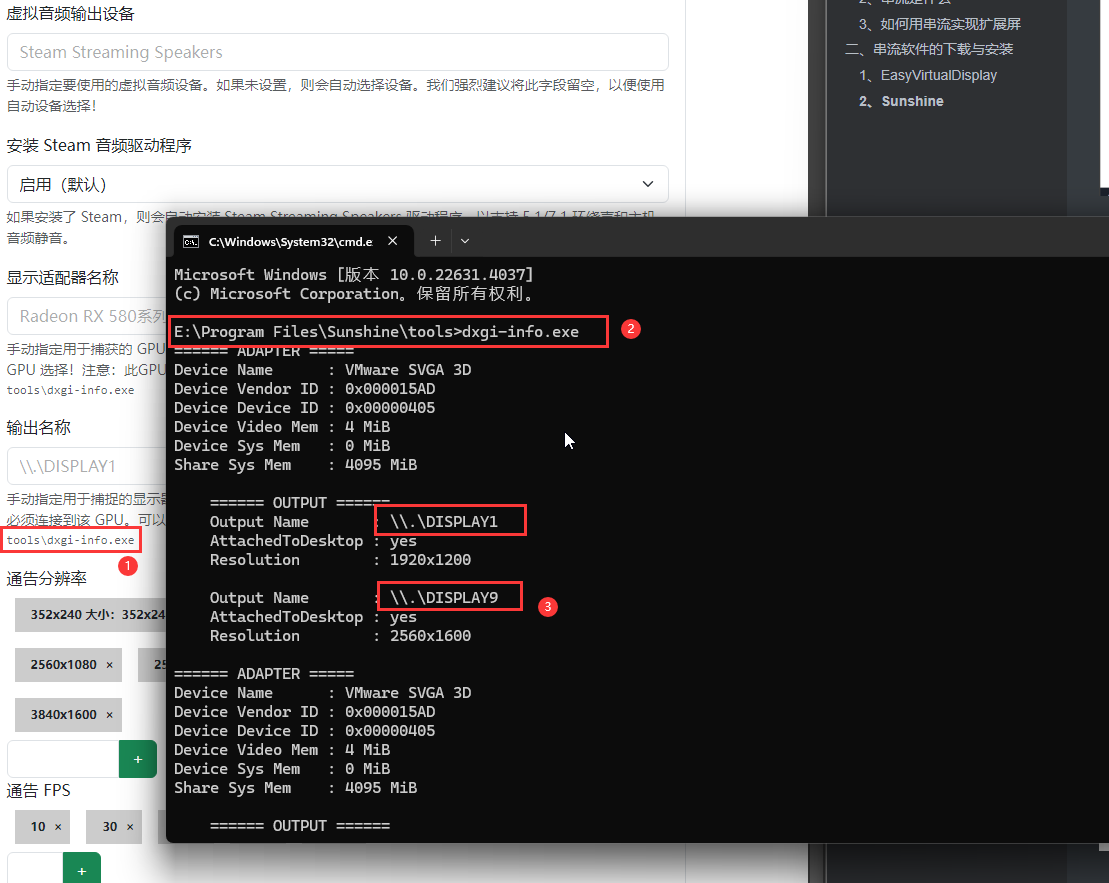The image size is (1109, 883).
Task: Click the '显示适配器名称' heading
Action: coord(62,277)
